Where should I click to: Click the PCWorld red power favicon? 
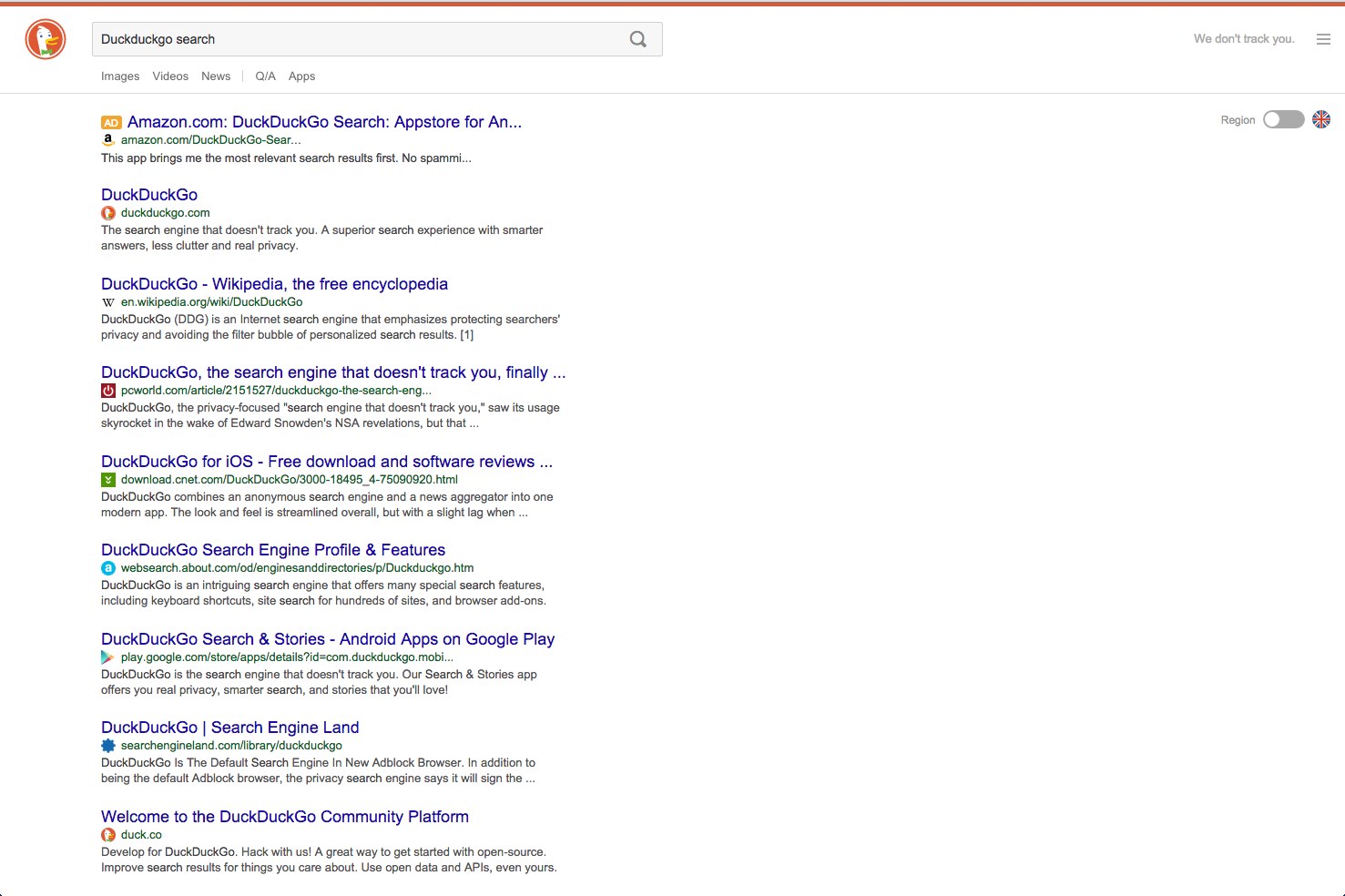tap(108, 391)
